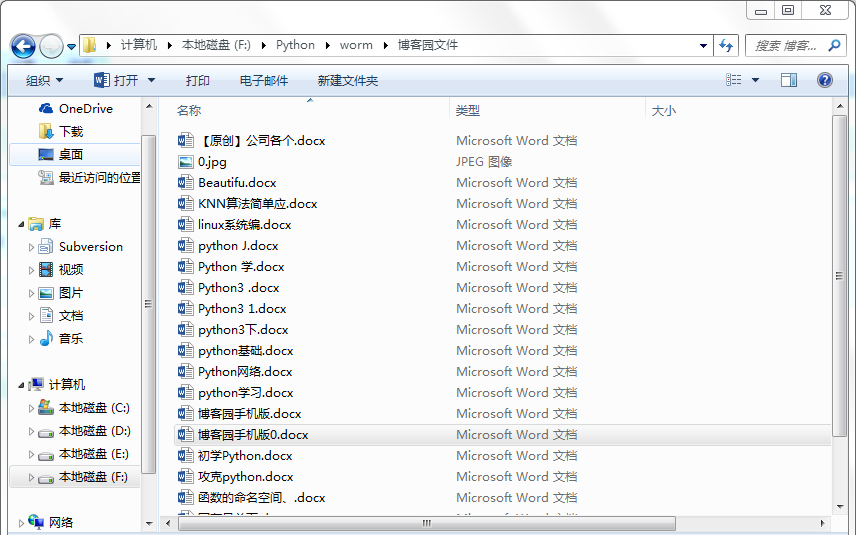Click 计算机 in the address breadcrumb
The width and height of the screenshot is (856, 535).
(139, 45)
